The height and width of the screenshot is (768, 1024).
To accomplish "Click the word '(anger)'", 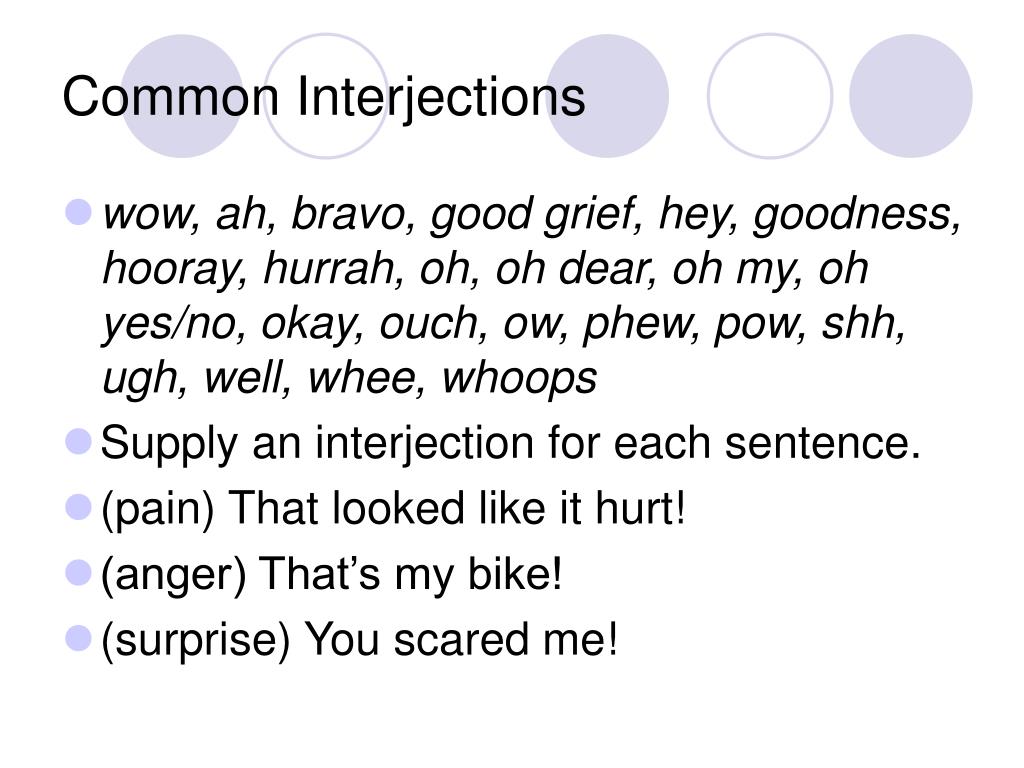I will tap(174, 575).
